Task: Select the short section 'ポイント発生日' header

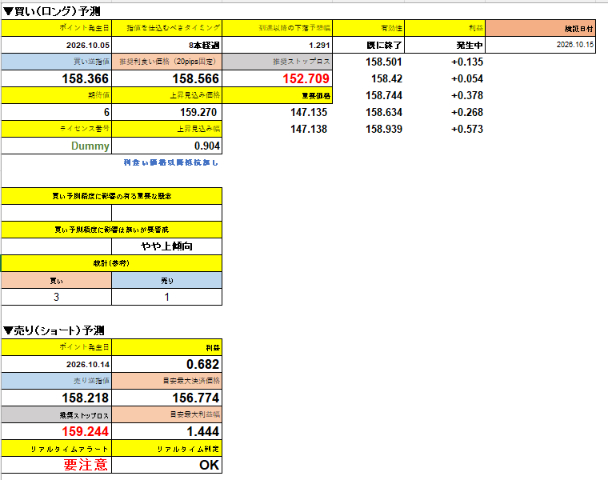Action: click(56, 347)
